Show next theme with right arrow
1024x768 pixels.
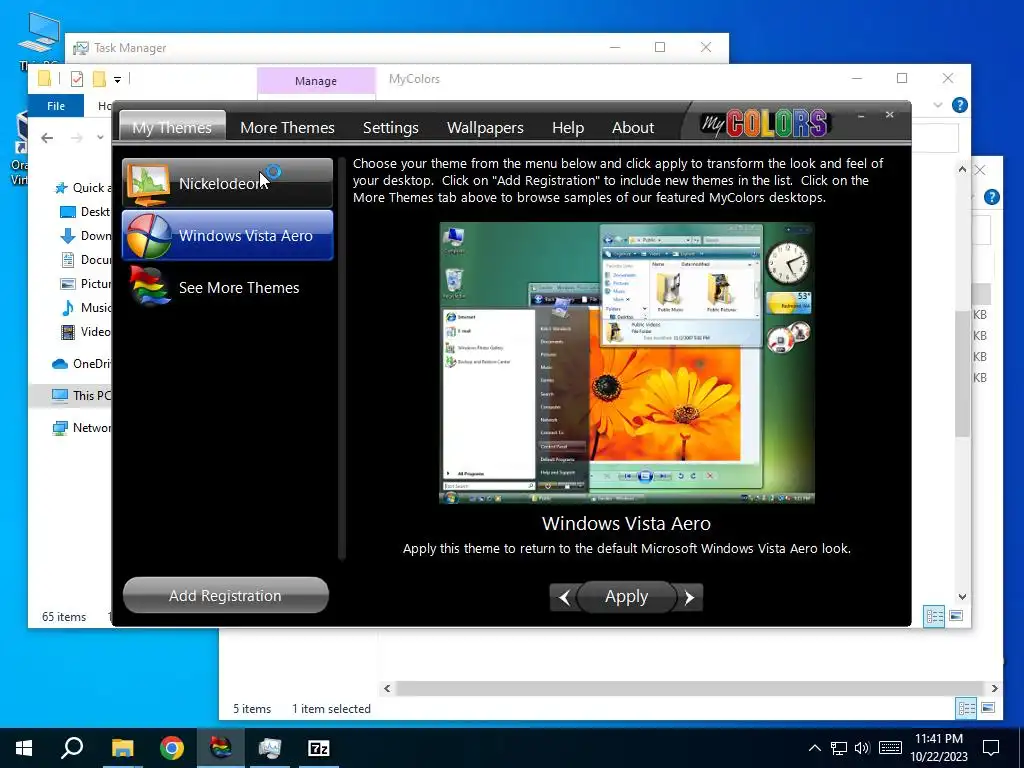[689, 597]
